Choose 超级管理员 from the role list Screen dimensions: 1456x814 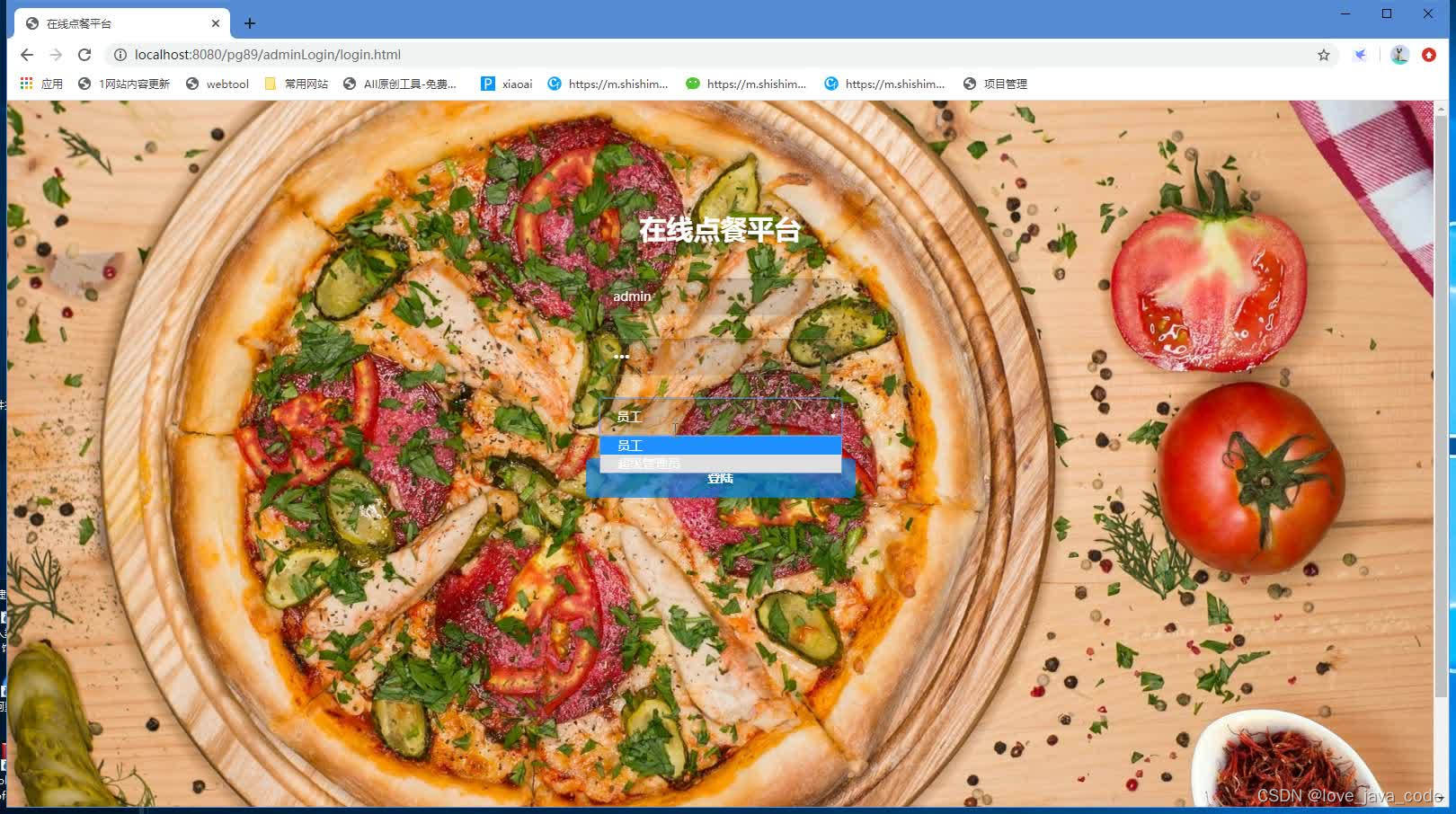click(720, 464)
